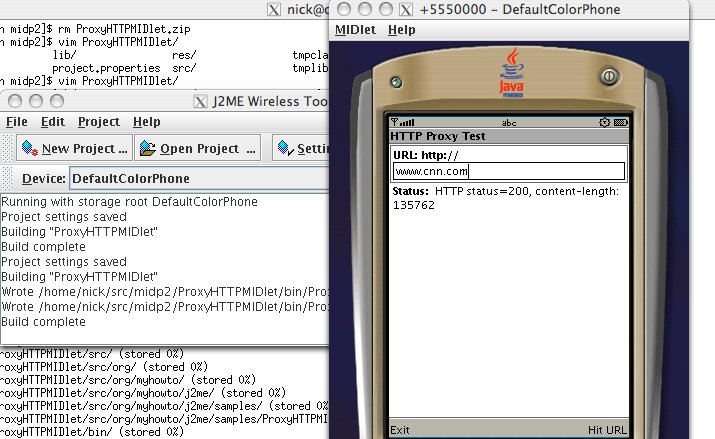
Task: Open project Settings from the toolbar
Action: click(x=303, y=149)
